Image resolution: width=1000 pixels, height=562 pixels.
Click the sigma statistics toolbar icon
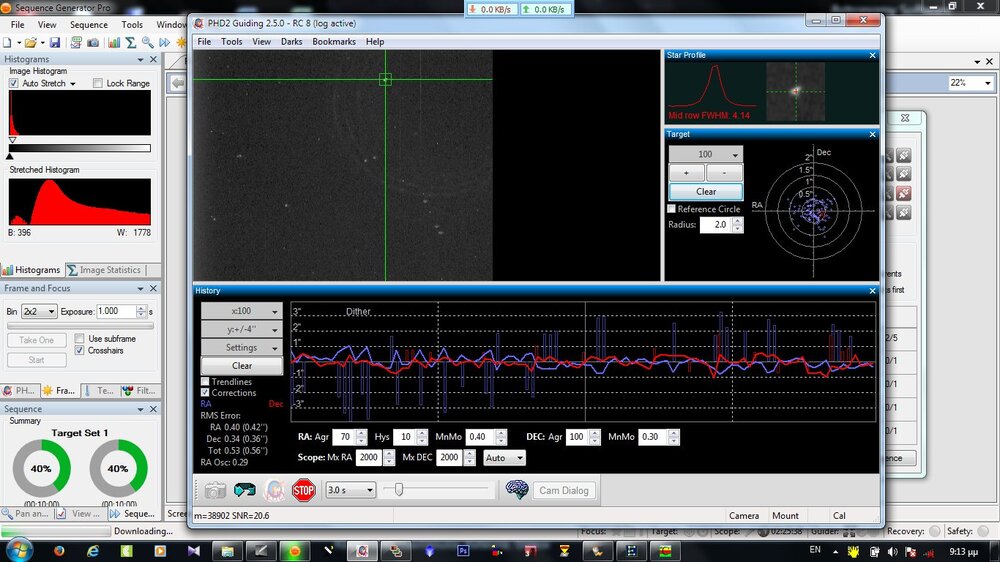[130, 43]
